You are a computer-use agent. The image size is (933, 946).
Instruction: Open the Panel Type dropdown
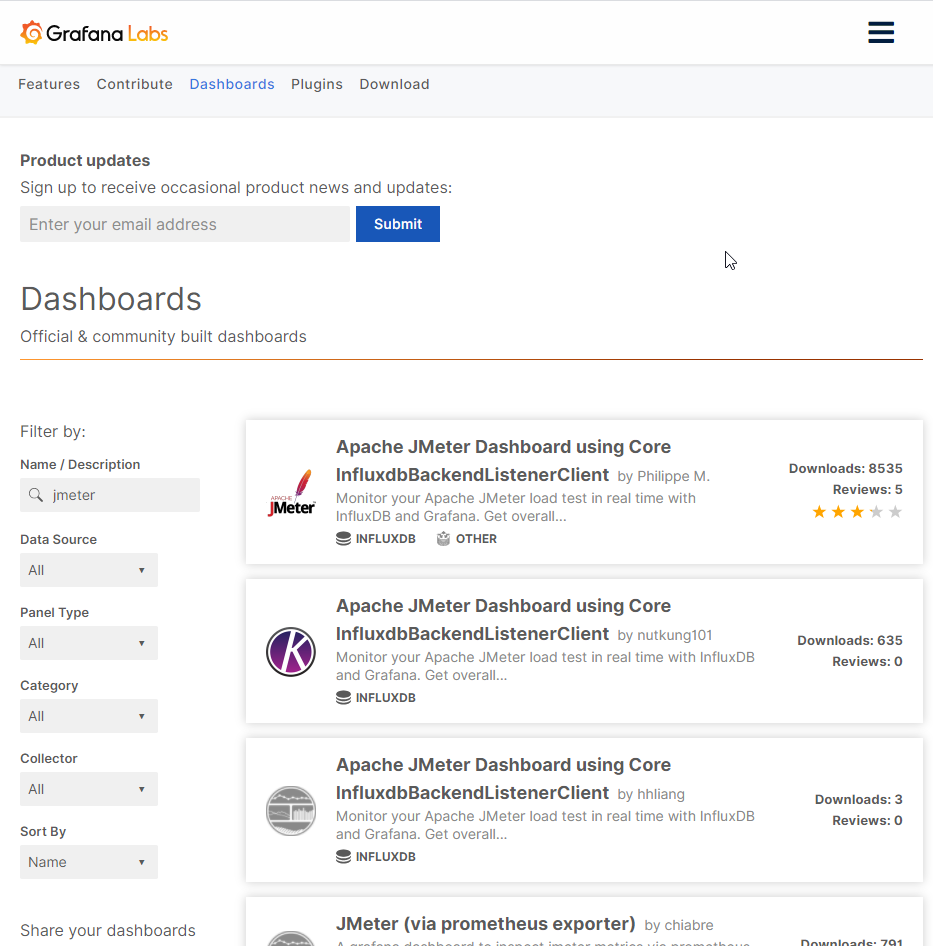[89, 643]
